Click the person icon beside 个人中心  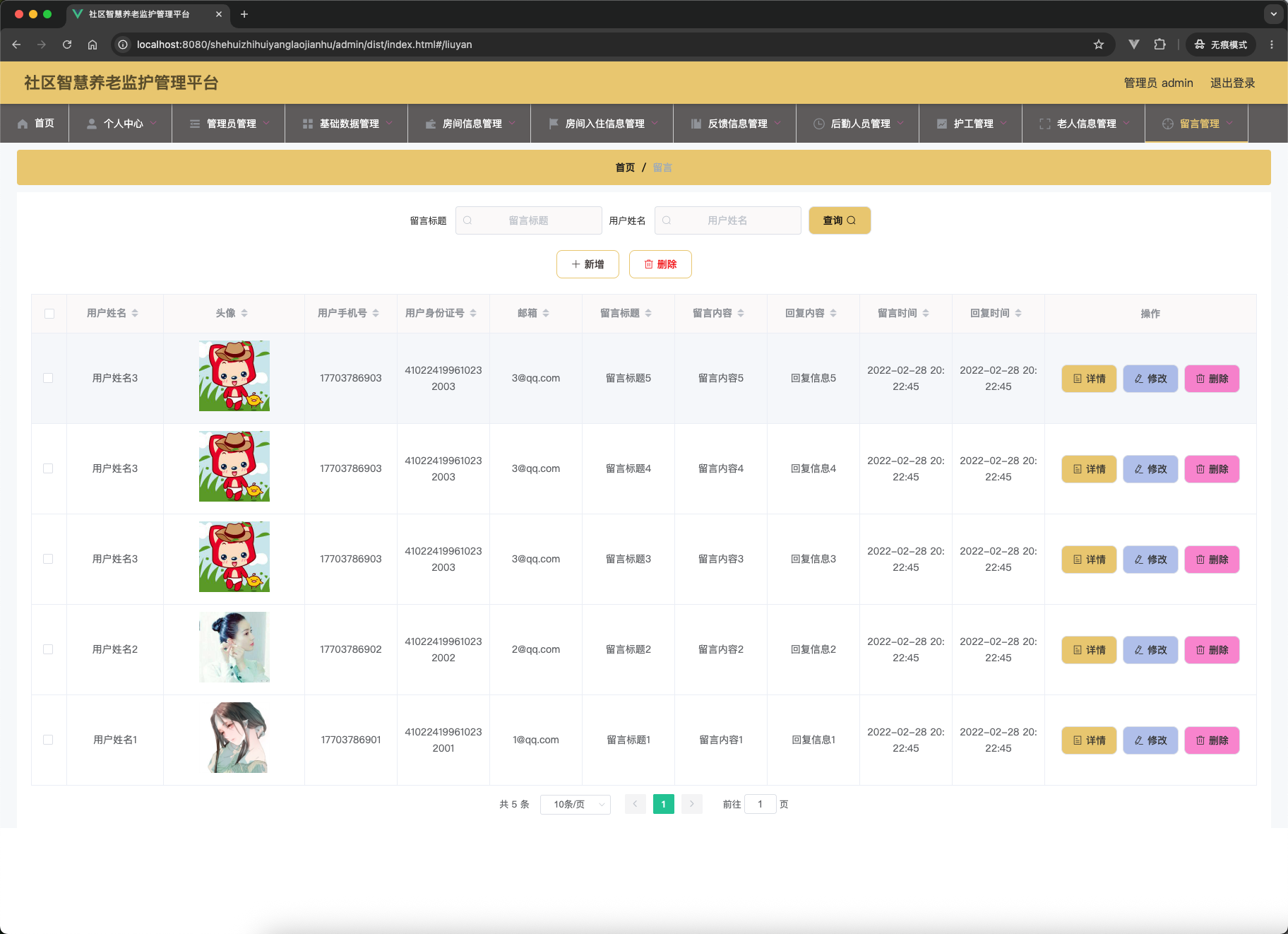pos(92,124)
